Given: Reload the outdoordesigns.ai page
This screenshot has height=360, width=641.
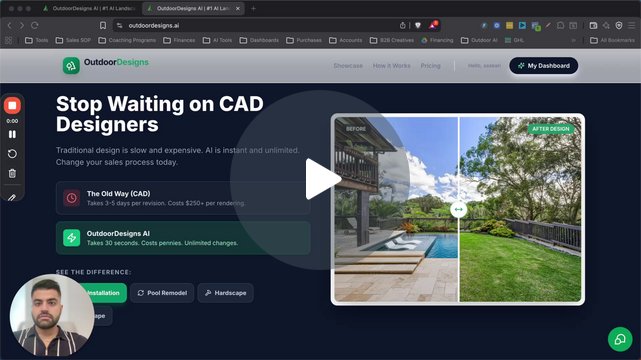Looking at the screenshot, I should [x=35, y=25].
